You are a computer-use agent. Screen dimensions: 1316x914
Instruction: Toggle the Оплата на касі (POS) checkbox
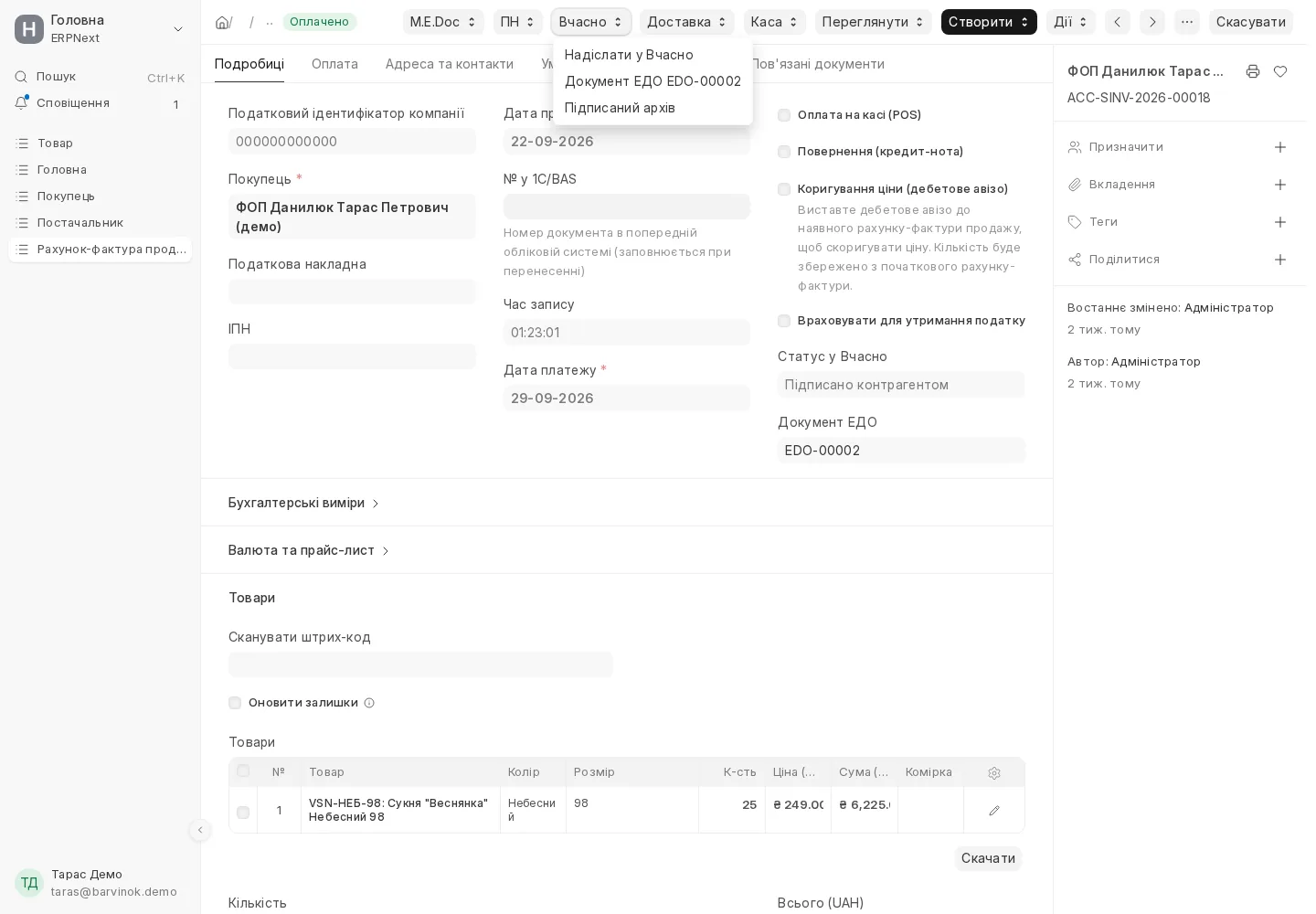784,115
